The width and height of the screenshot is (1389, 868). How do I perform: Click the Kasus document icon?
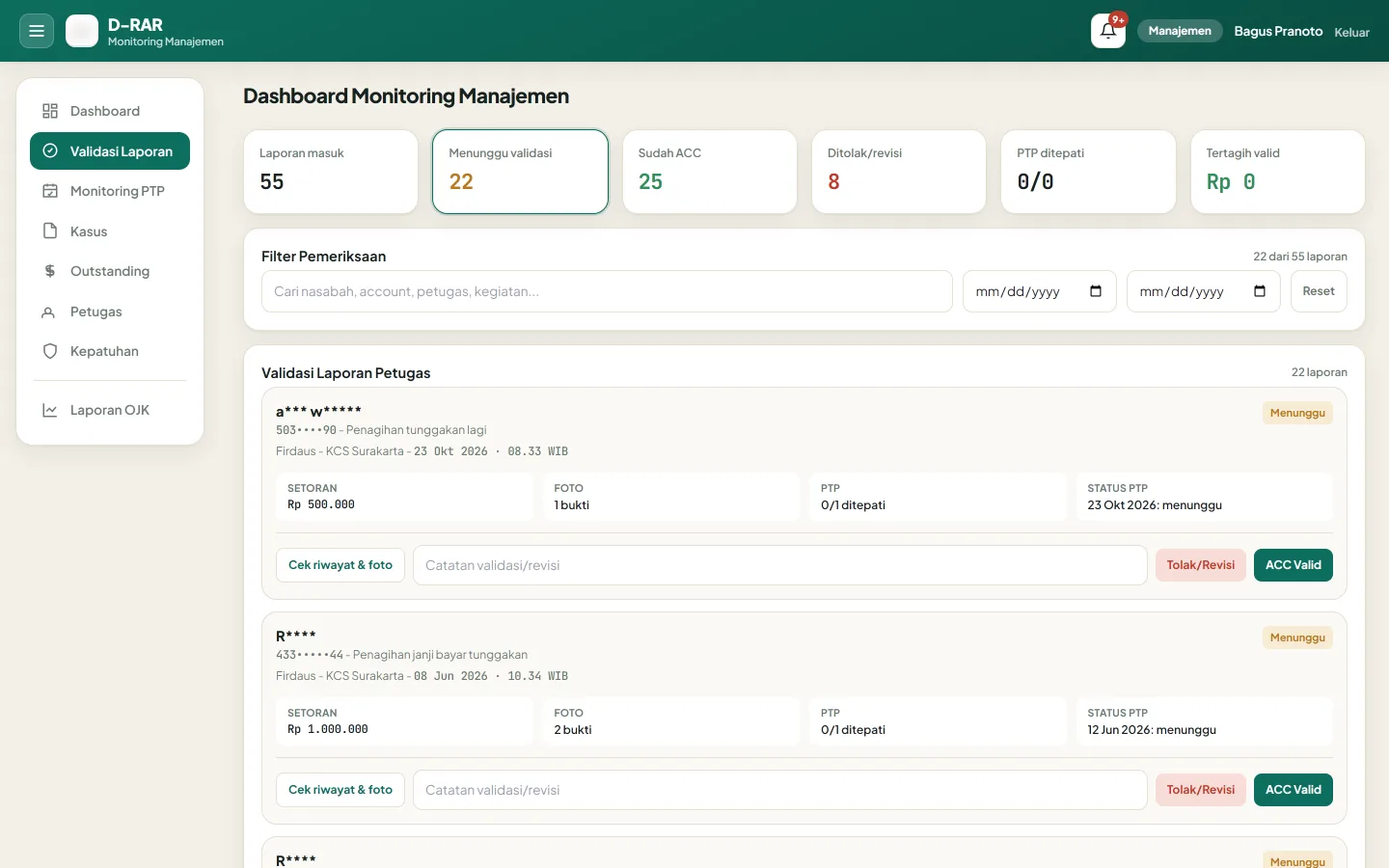(50, 231)
